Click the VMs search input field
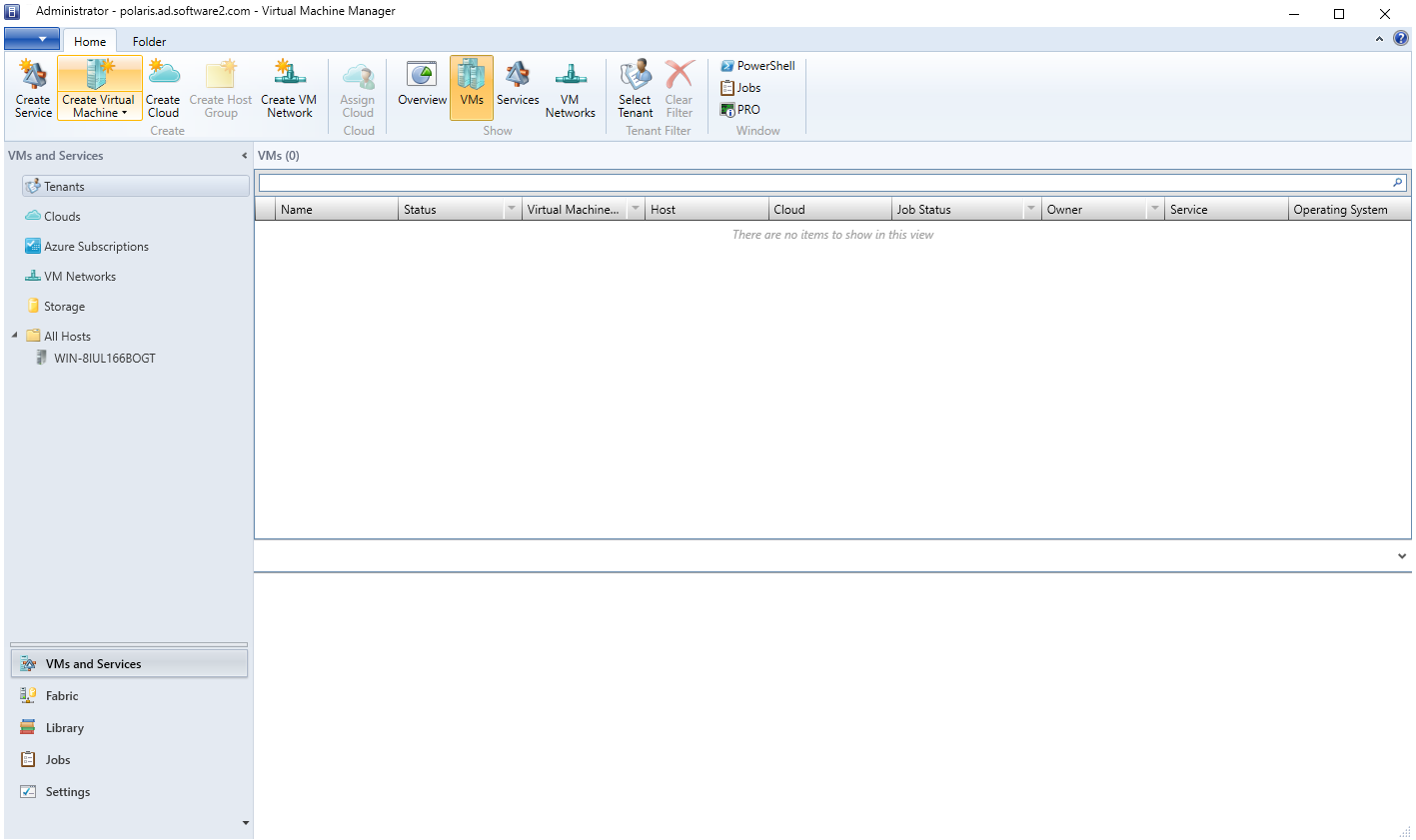The image size is (1416, 840). tap(823, 183)
